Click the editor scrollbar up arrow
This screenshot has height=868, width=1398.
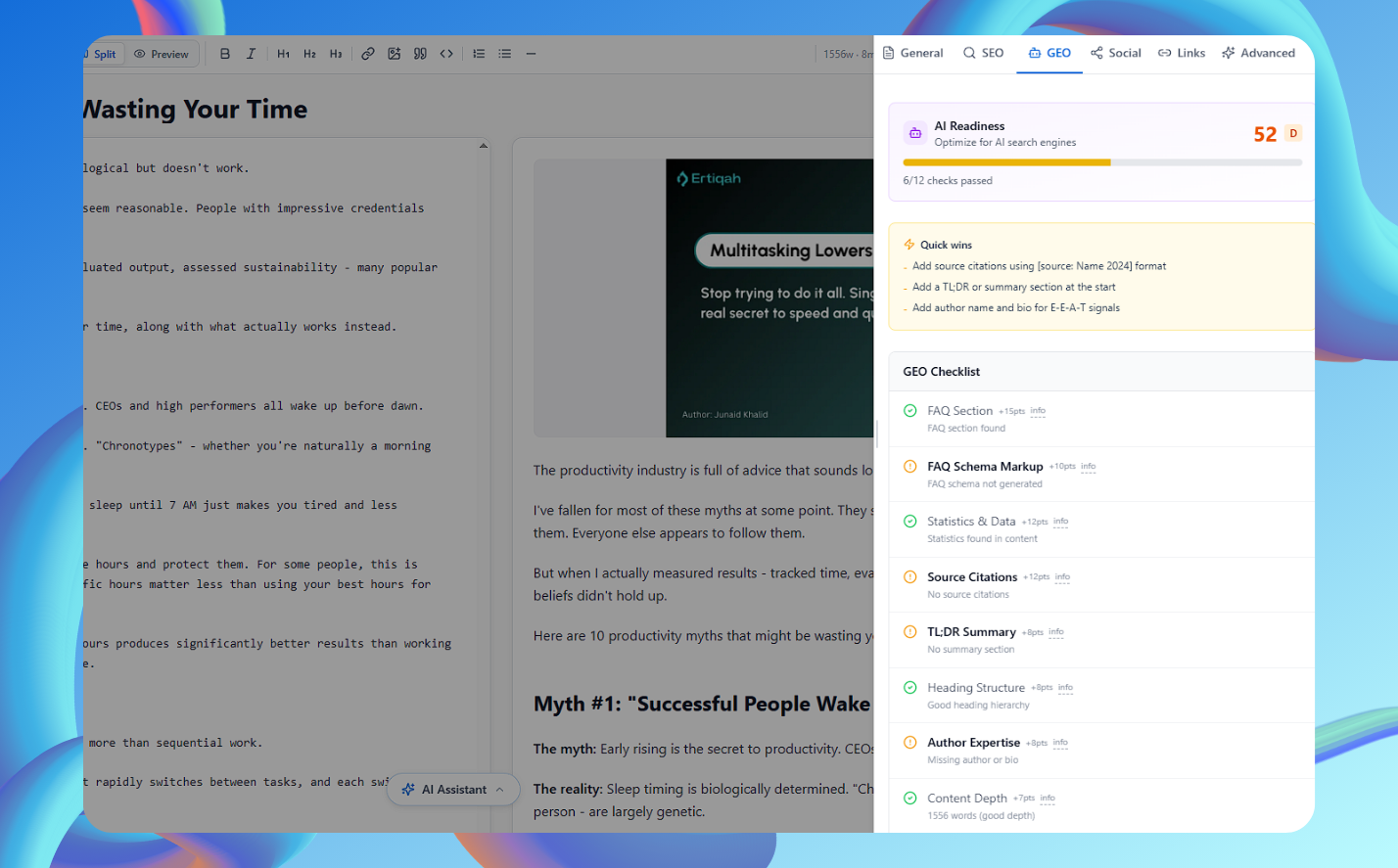click(484, 144)
